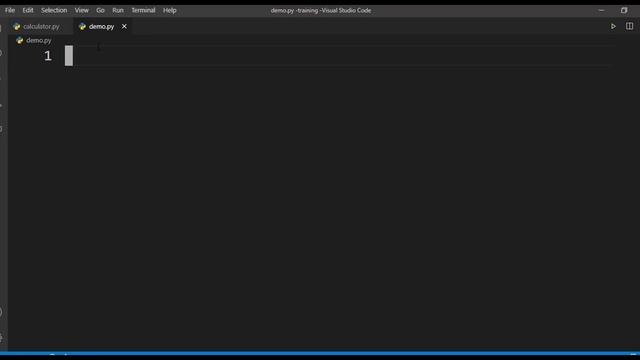
Task: Restore down the VS Code window
Action: [x=624, y=10]
